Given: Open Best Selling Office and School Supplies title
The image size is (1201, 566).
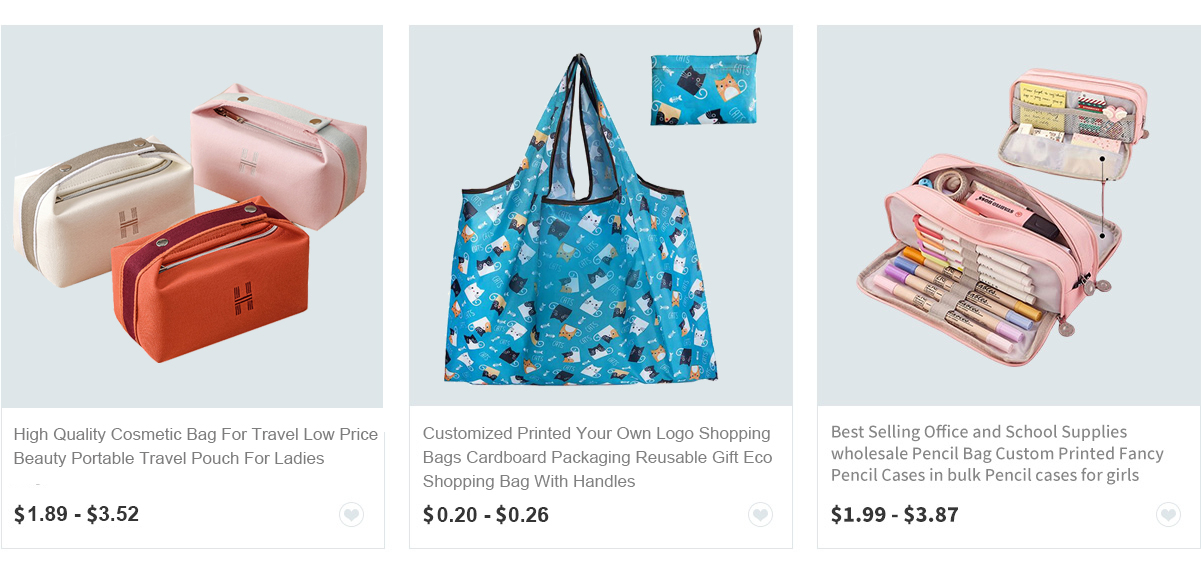Looking at the screenshot, I should (x=997, y=453).
